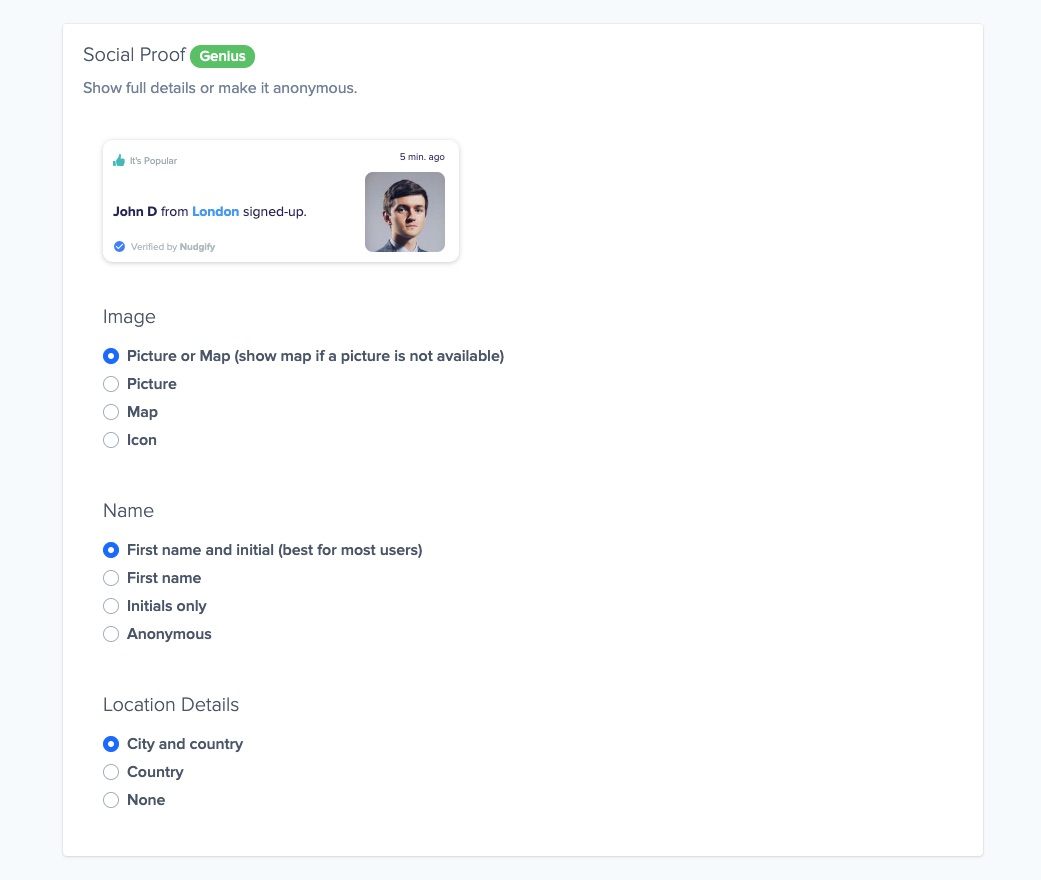Choose the Map image option
This screenshot has width=1041, height=880.
coord(111,412)
